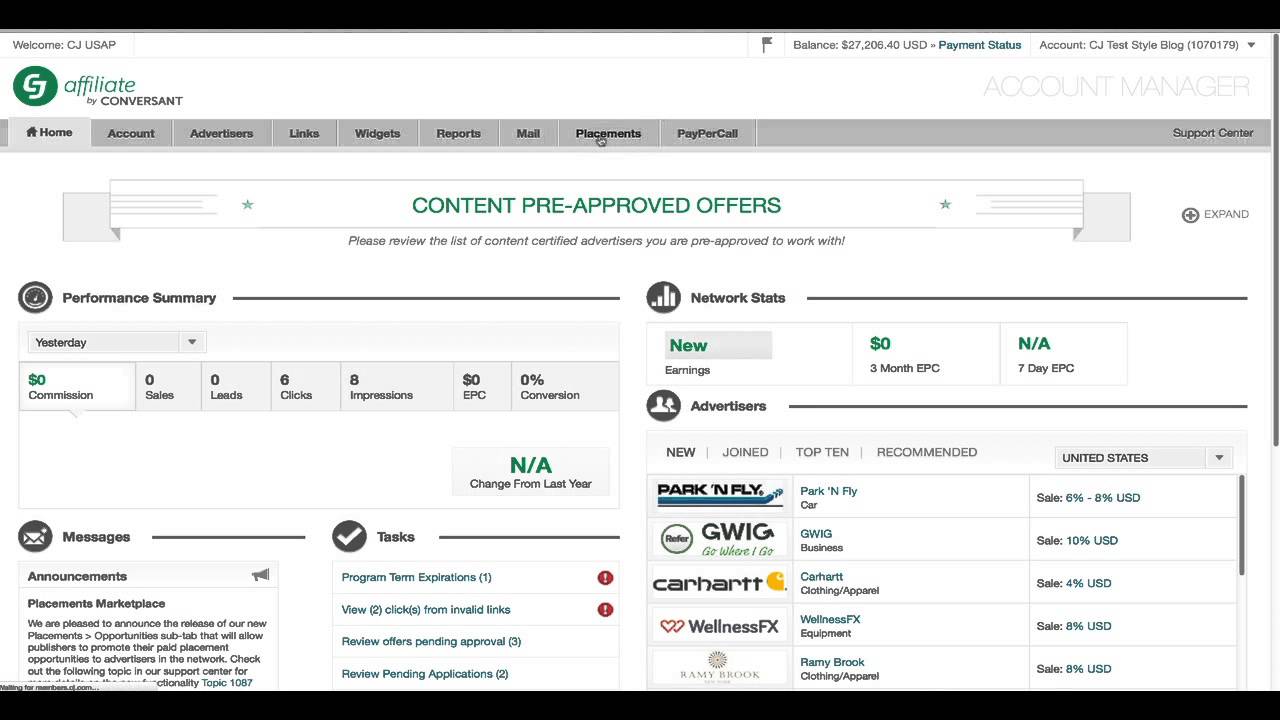This screenshot has height=720, width=1280.
Task: Click the New Earnings network stat
Action: 749,354
